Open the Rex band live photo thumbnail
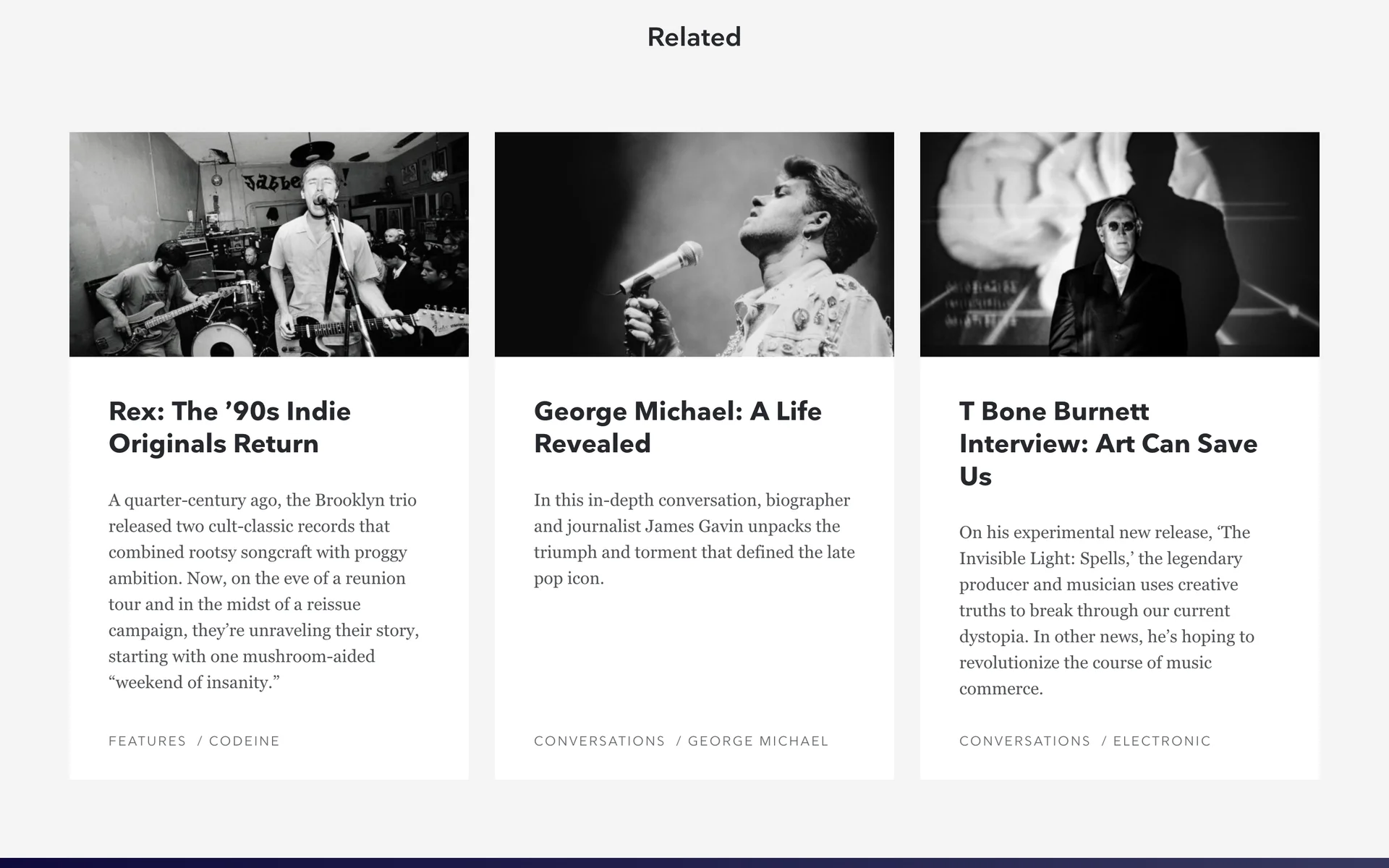This screenshot has width=1389, height=868. pos(268,244)
